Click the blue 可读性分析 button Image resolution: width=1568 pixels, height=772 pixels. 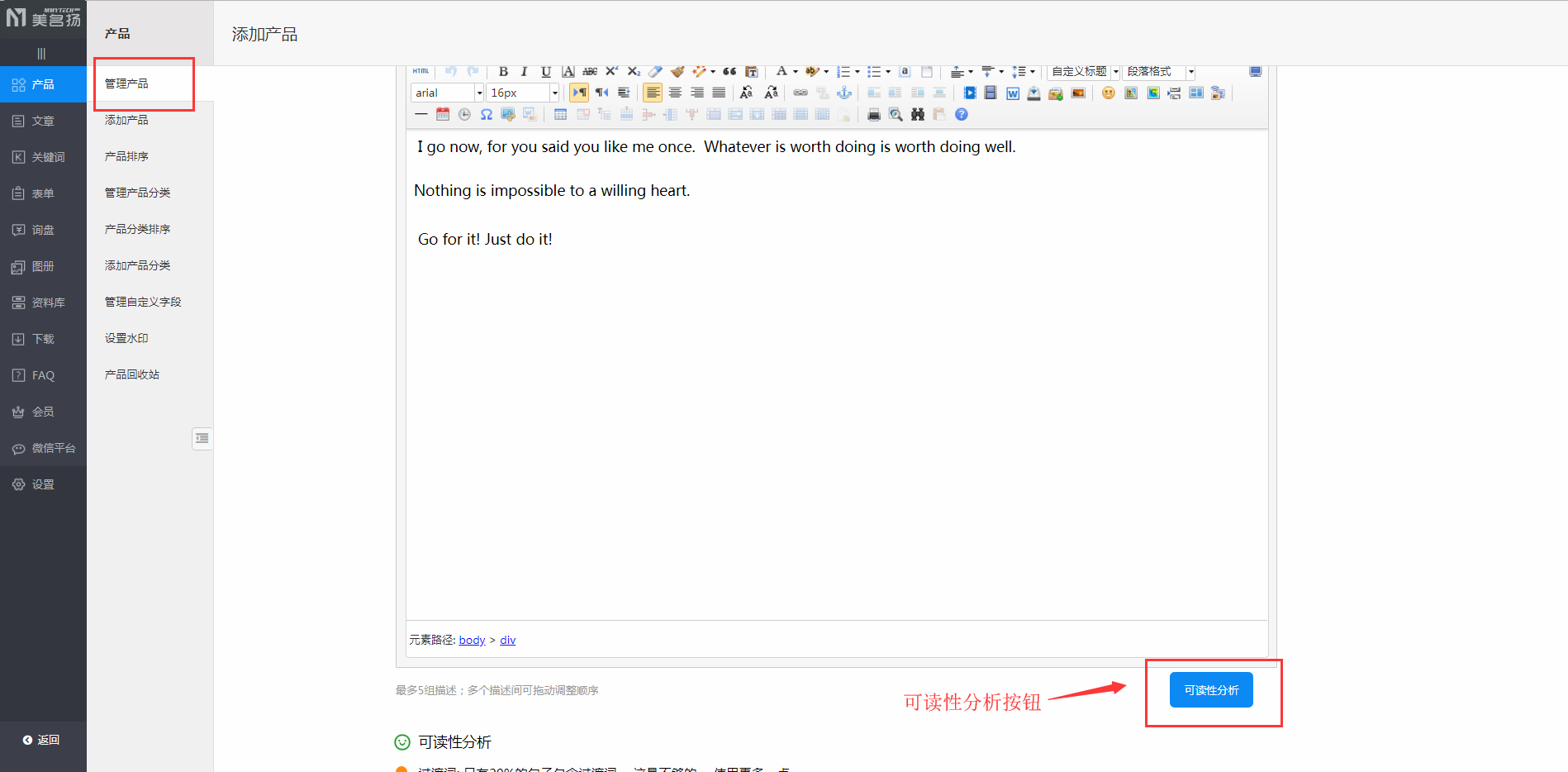point(1210,690)
